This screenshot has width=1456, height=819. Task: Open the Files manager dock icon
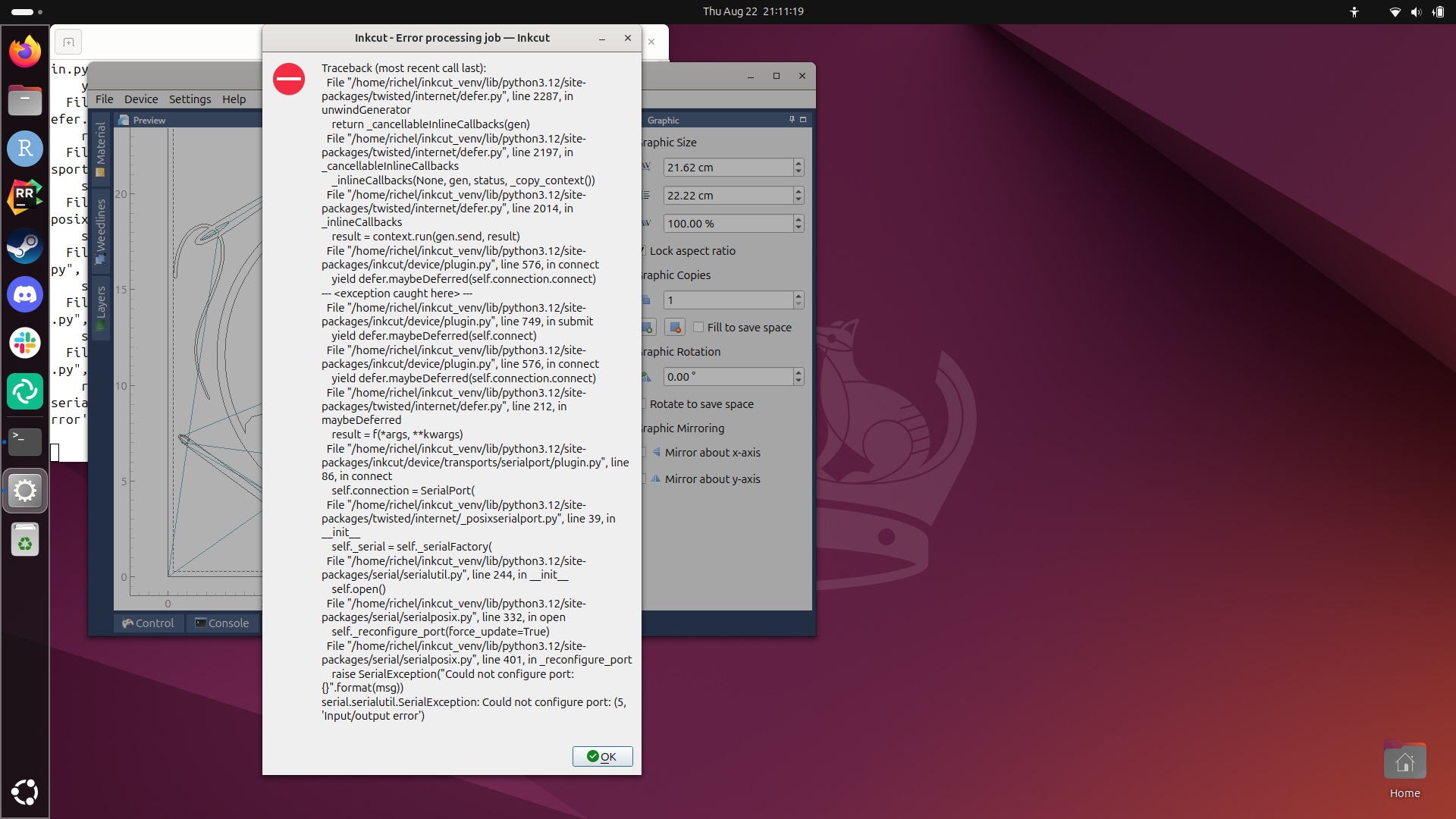[x=25, y=100]
